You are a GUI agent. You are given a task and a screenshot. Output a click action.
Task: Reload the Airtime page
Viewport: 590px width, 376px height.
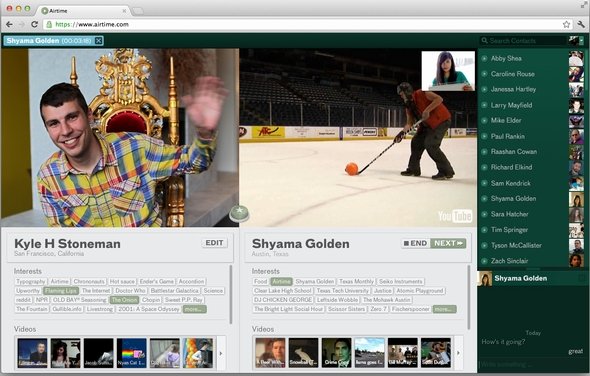pos(34,24)
